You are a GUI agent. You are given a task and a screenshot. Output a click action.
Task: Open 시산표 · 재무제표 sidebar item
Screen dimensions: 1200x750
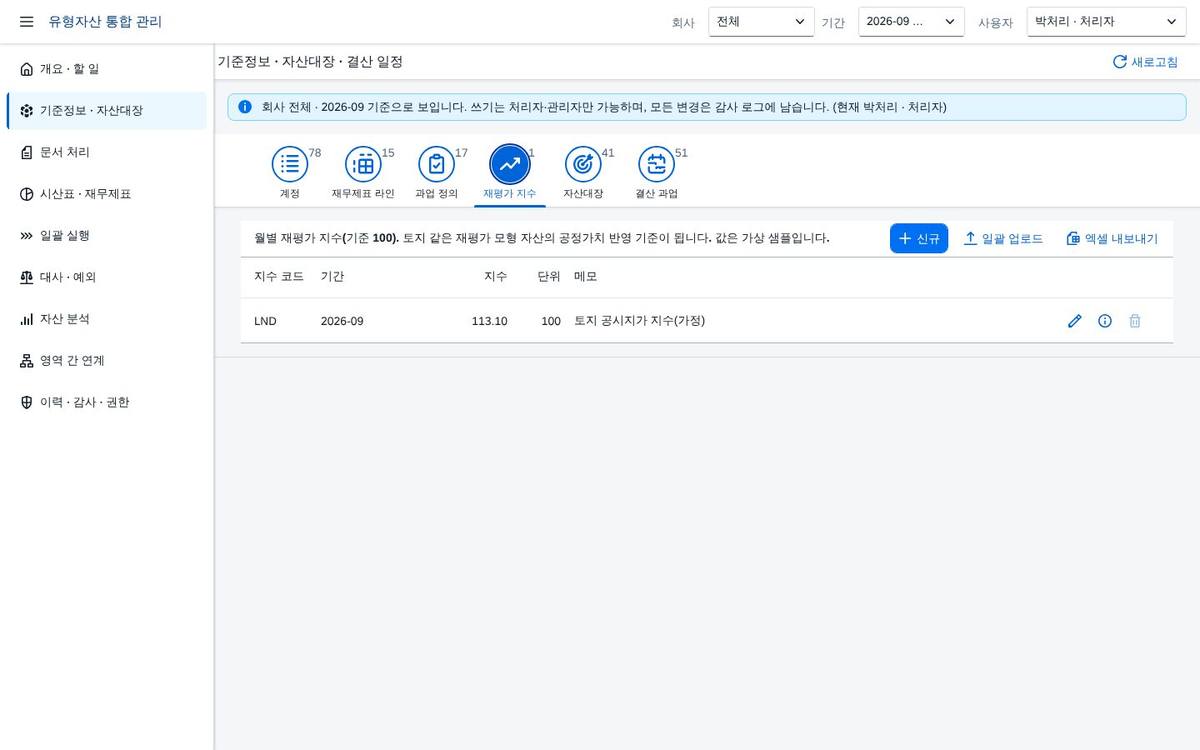(107, 194)
